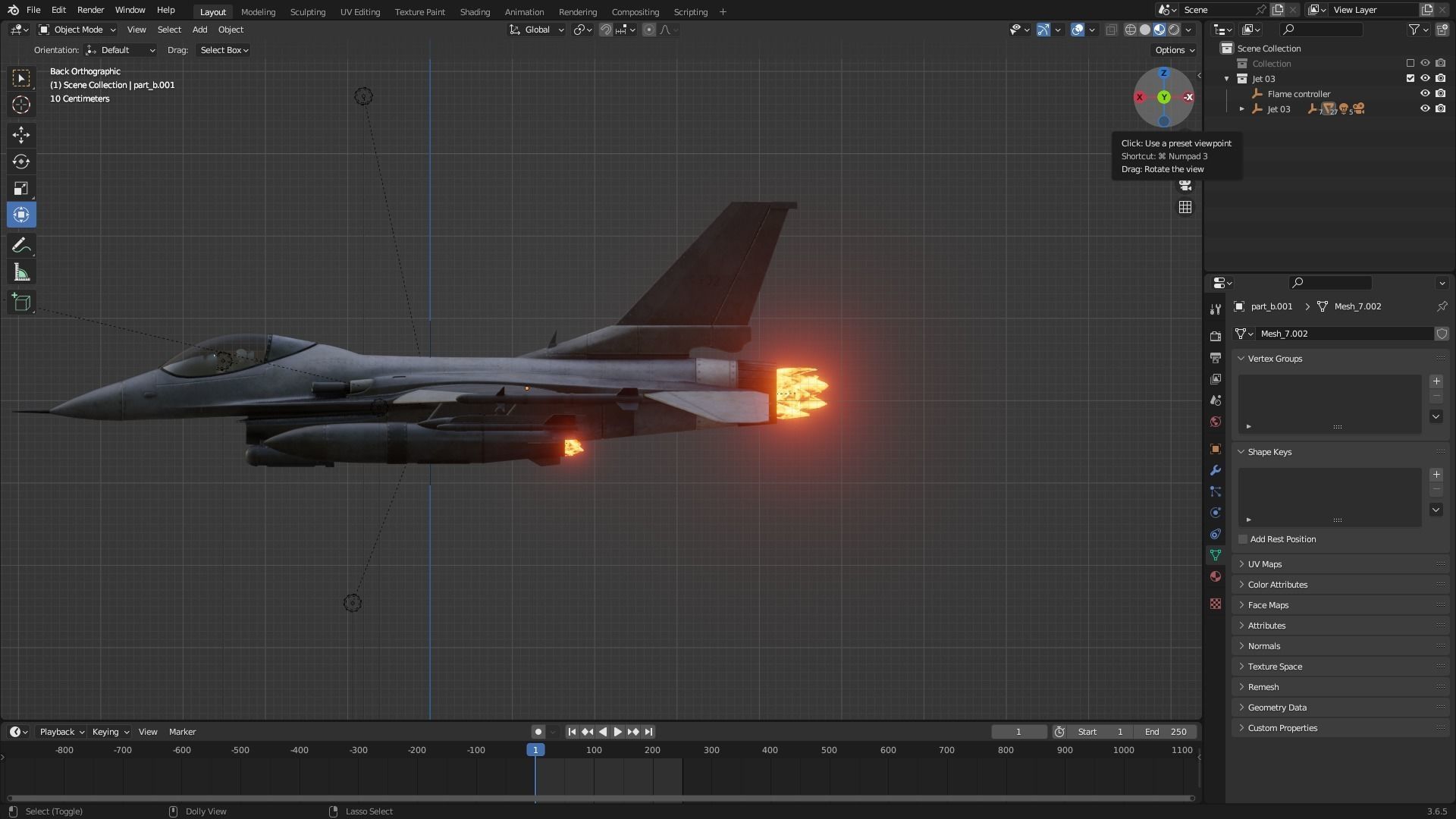
Task: Select the Add Cube tool
Action: 21,302
